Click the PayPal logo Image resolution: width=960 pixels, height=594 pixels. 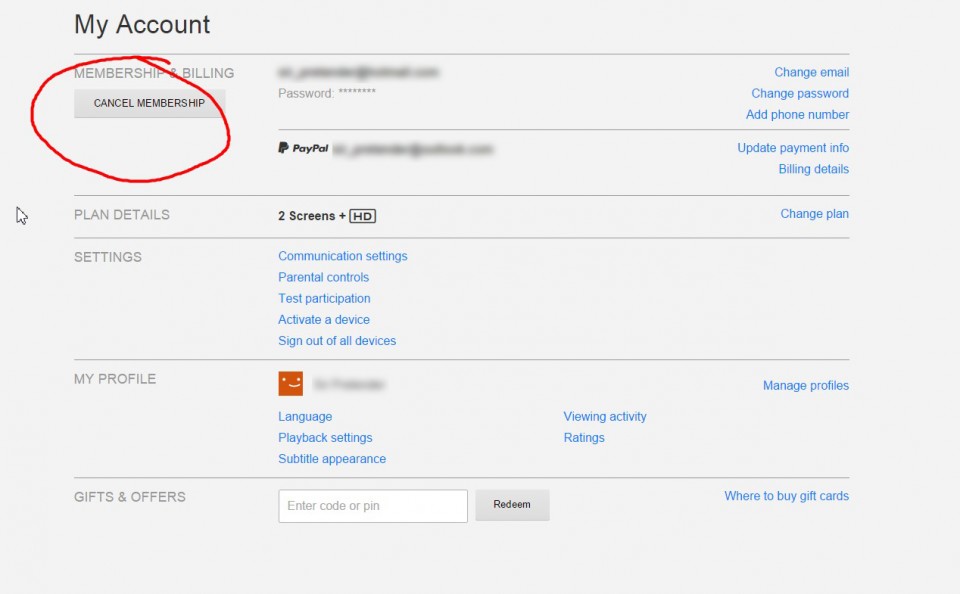303,148
